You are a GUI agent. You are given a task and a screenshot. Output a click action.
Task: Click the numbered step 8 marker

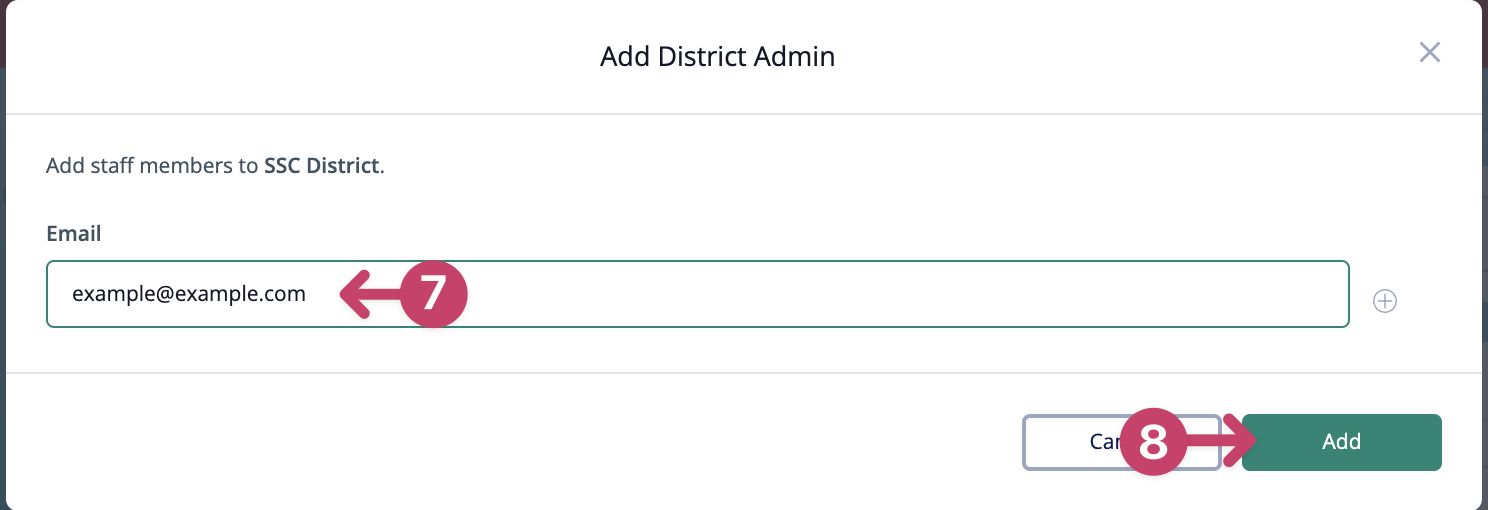[1153, 442]
